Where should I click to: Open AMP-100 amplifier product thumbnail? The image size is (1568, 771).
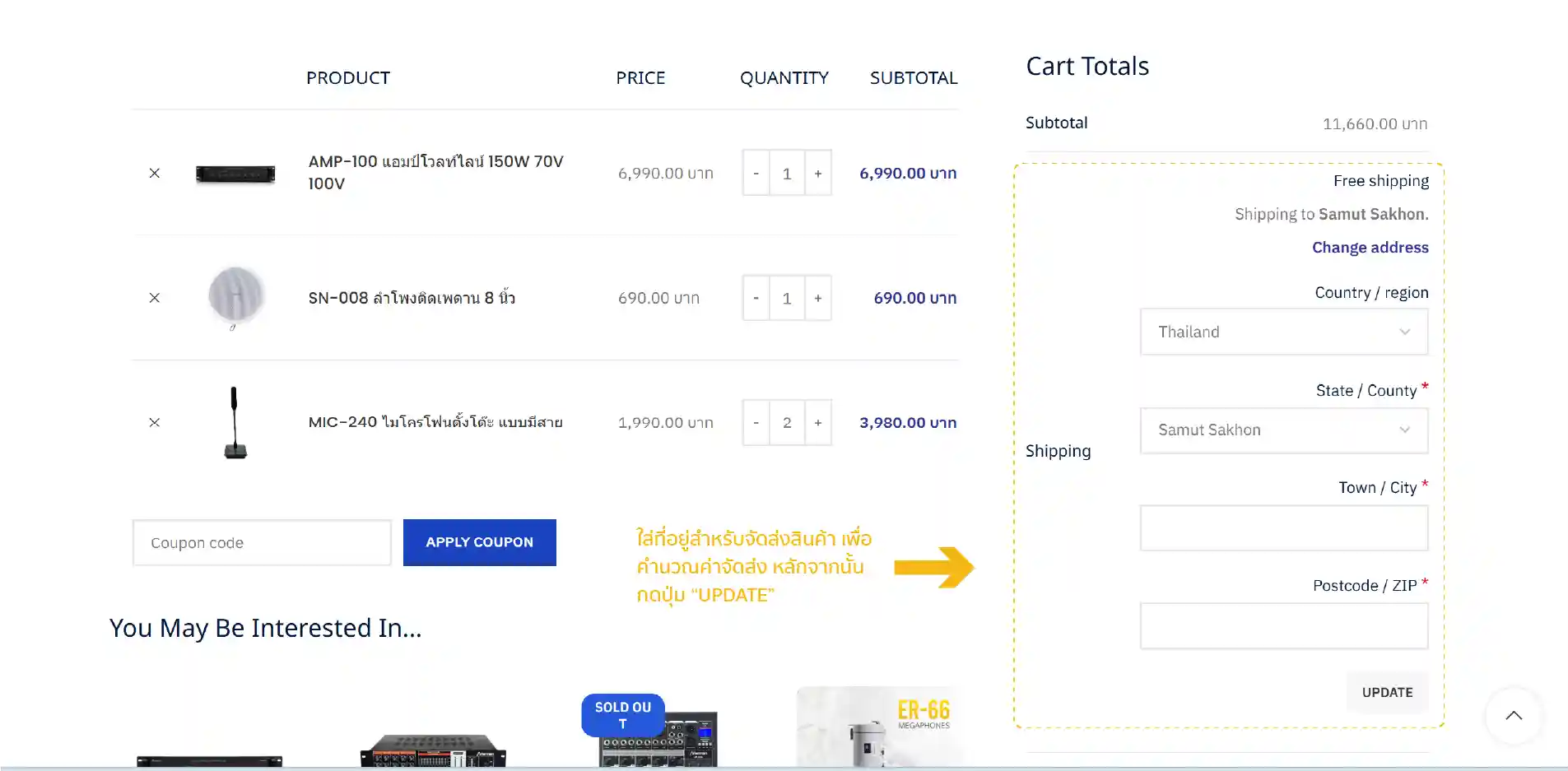(x=235, y=174)
